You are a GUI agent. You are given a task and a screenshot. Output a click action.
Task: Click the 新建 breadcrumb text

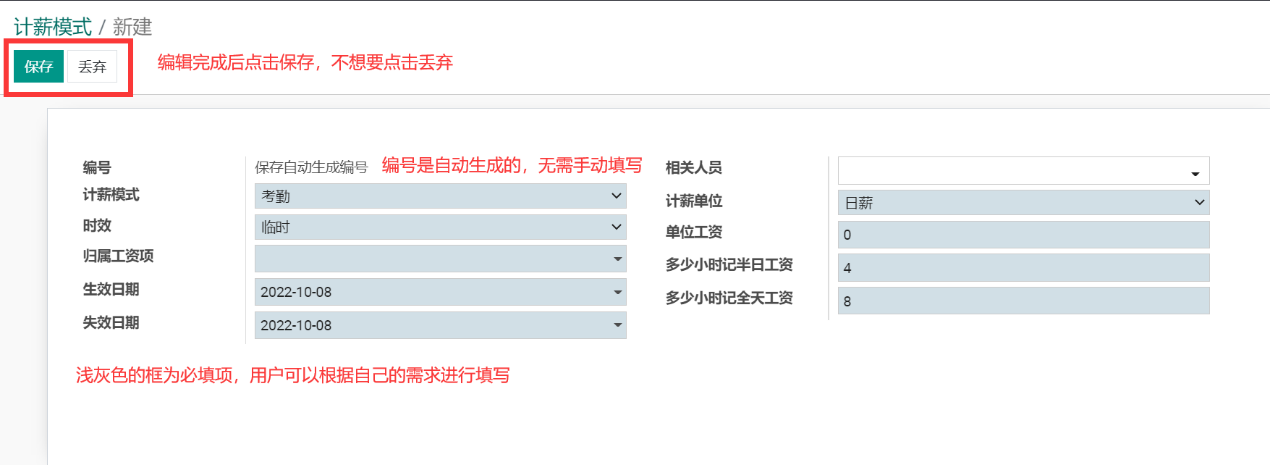pyautogui.click(x=132, y=27)
